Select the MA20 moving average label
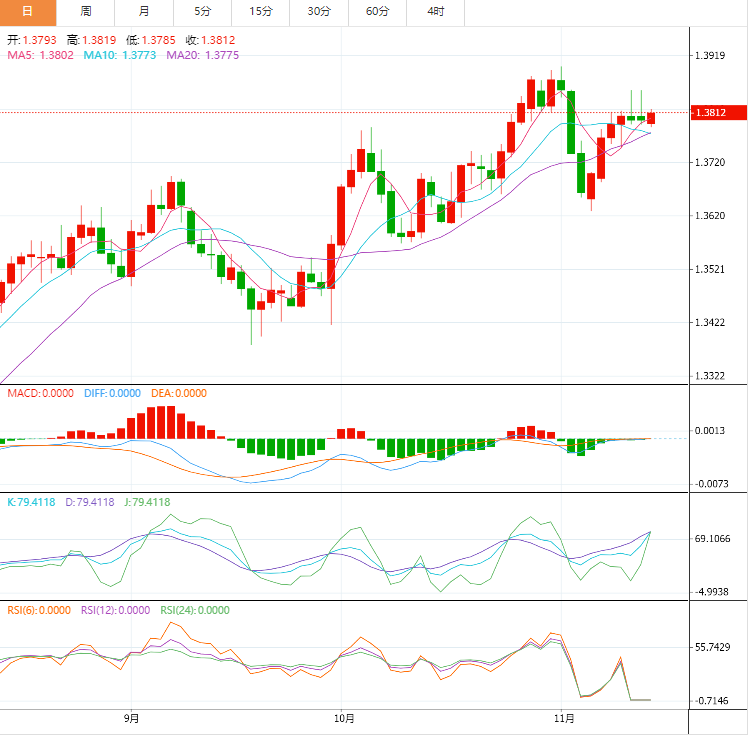This screenshot has width=749, height=737. coord(202,56)
